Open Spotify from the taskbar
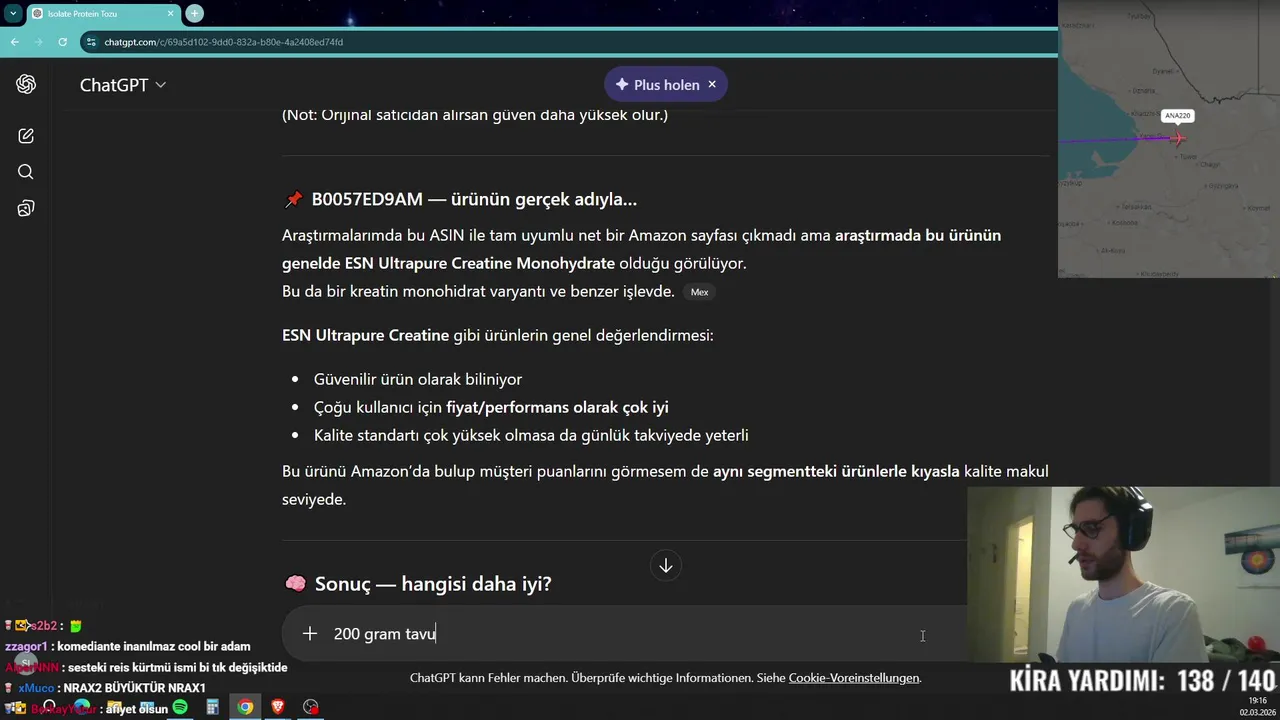The height and width of the screenshot is (720, 1280). [x=180, y=707]
